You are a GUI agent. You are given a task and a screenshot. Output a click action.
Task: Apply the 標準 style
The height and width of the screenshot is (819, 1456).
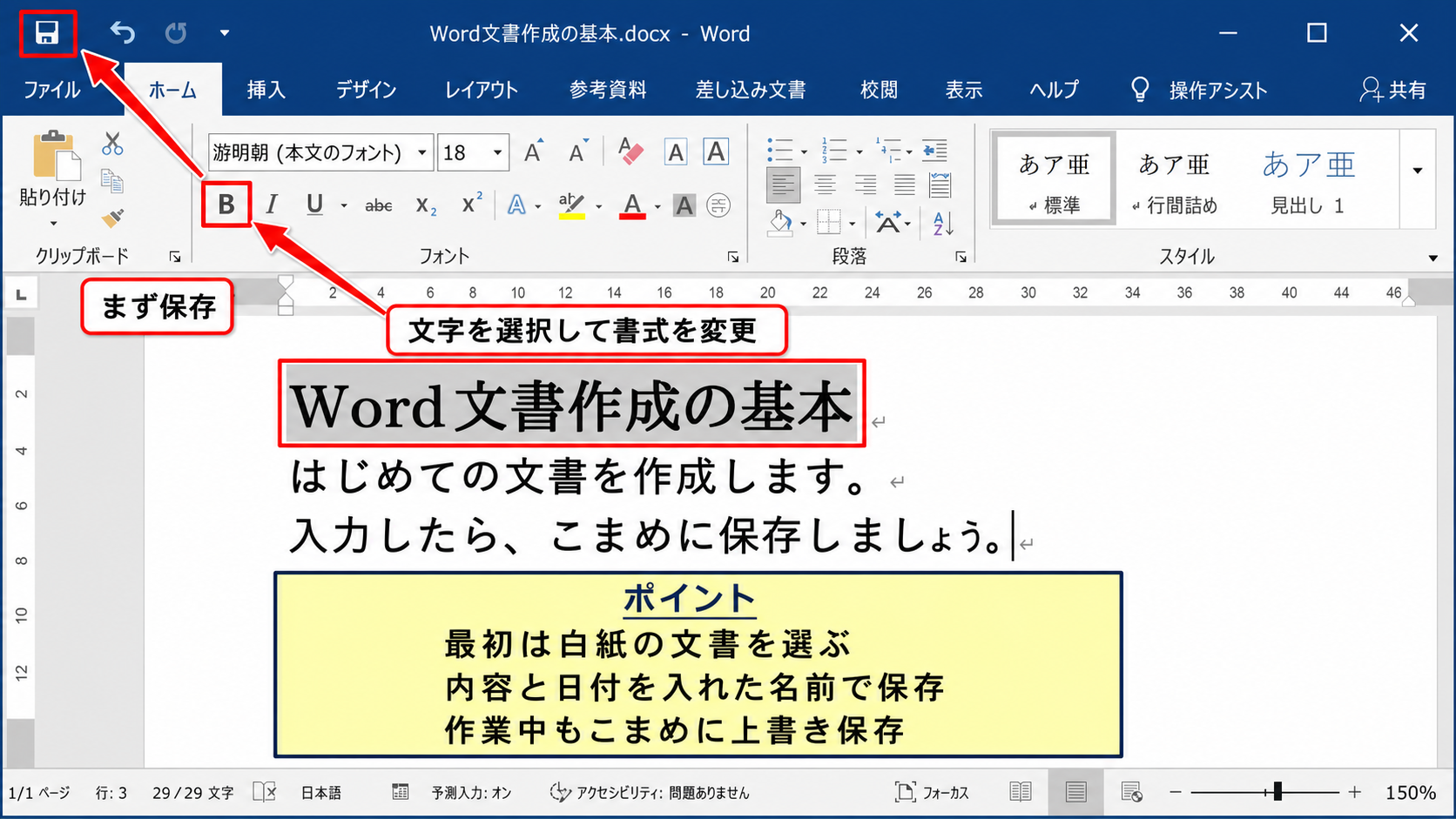pyautogui.click(x=1054, y=179)
